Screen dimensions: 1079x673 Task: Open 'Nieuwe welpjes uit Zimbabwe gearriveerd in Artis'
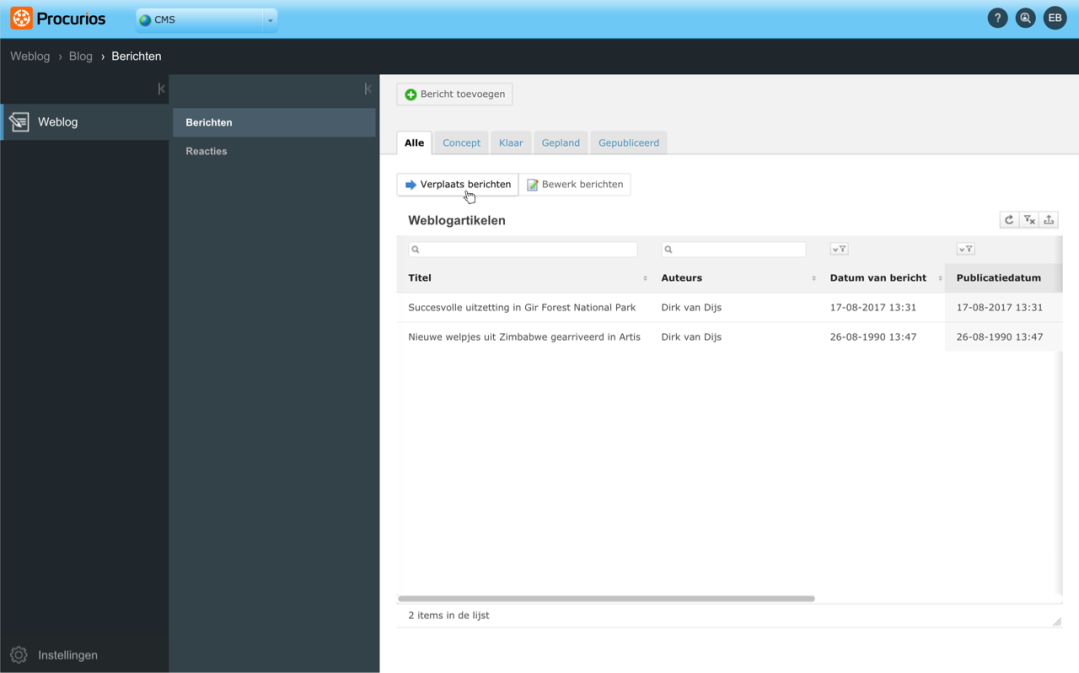tap(524, 337)
